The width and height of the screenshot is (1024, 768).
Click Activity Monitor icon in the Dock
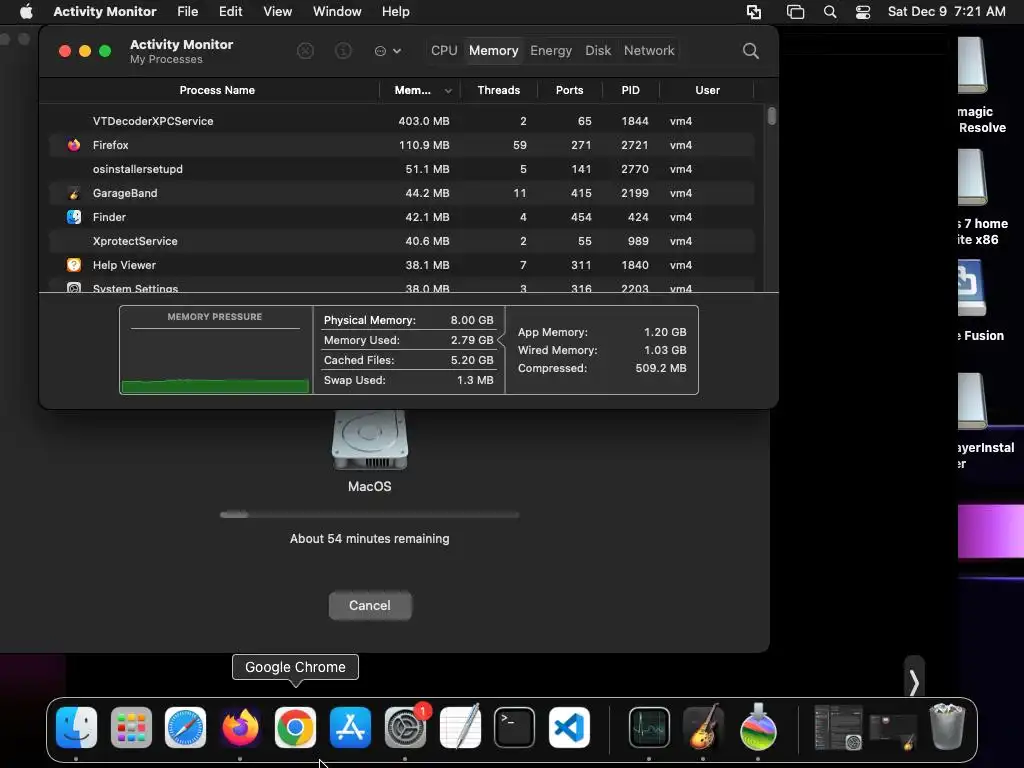(649, 727)
